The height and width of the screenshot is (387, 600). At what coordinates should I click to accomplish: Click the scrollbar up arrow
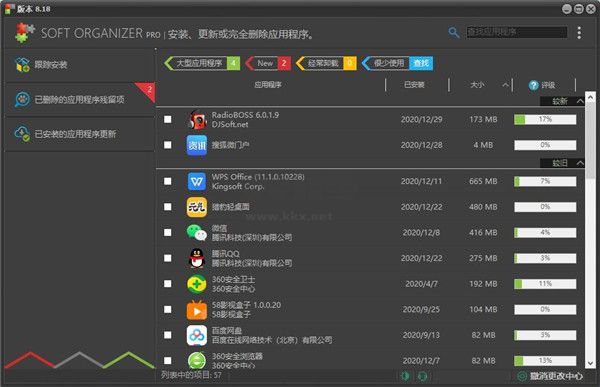[590, 97]
